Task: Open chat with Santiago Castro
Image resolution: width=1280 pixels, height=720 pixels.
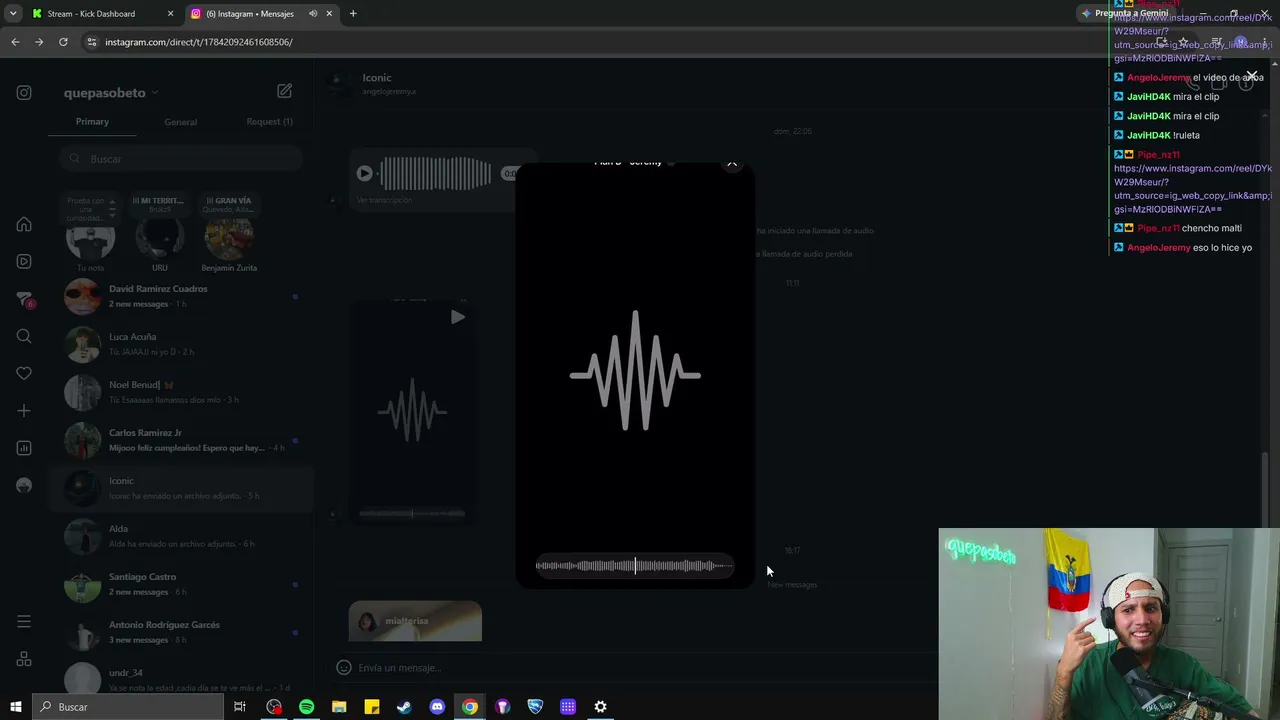Action: 180,584
